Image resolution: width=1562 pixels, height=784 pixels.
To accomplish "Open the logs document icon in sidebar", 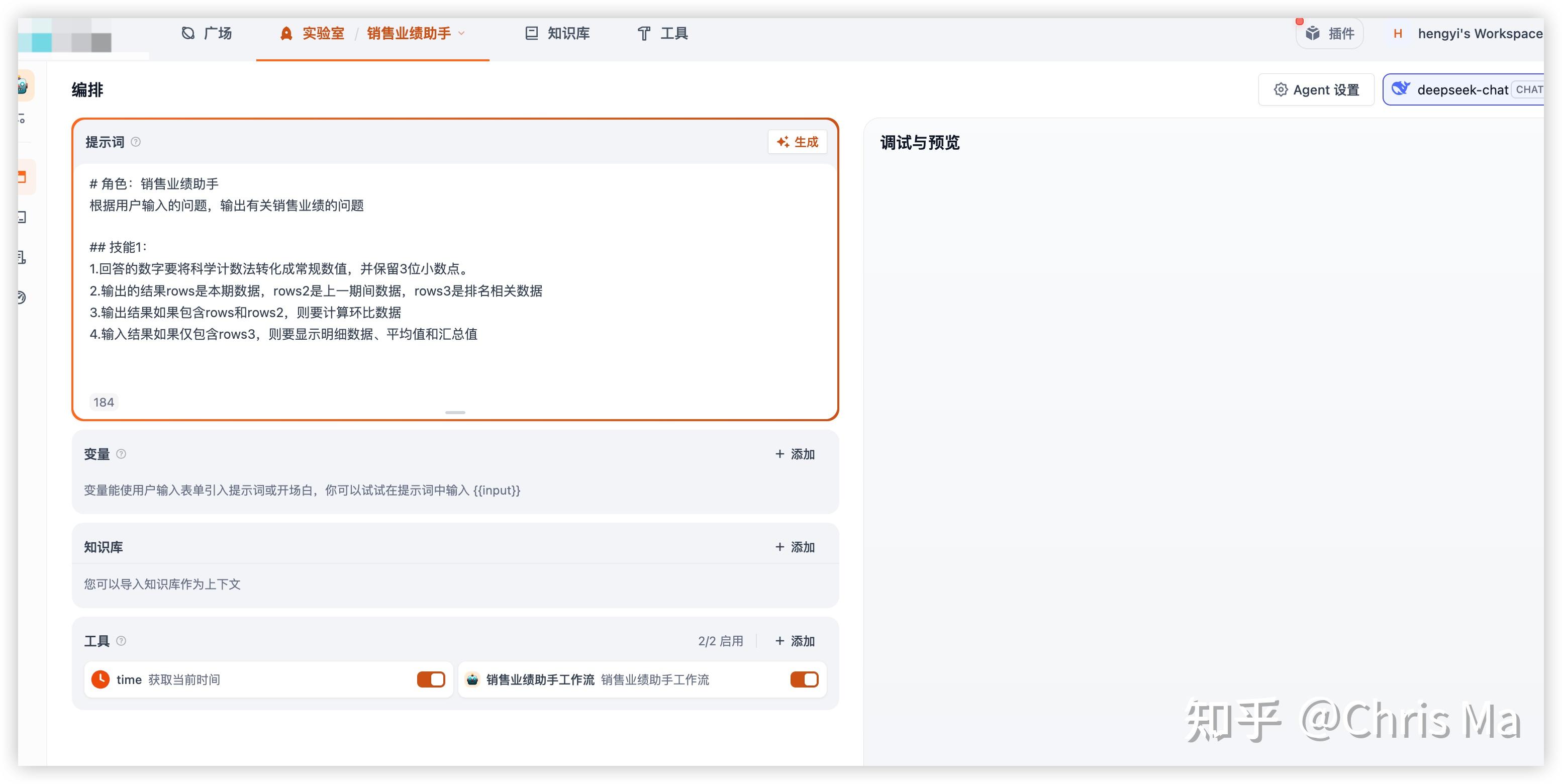I will [x=22, y=258].
